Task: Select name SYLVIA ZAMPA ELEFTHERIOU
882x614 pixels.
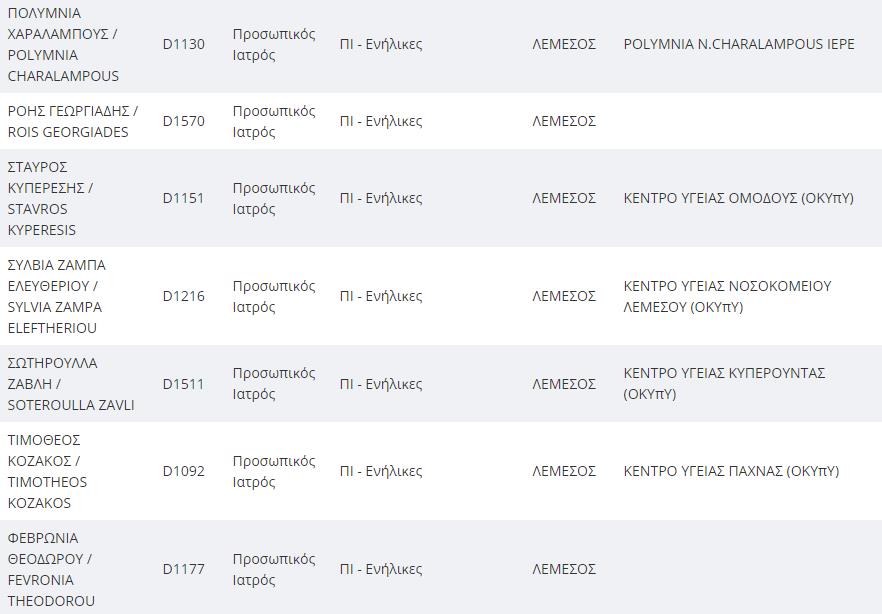Action: coord(55,318)
